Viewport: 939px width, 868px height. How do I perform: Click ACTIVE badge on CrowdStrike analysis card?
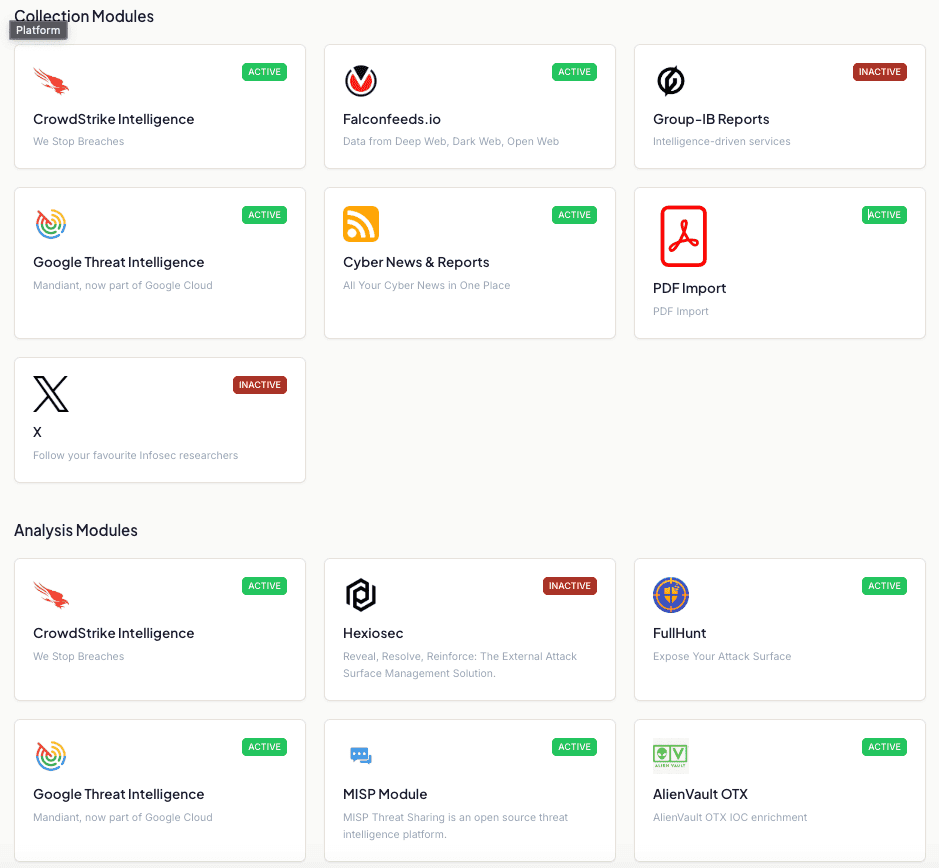click(264, 586)
